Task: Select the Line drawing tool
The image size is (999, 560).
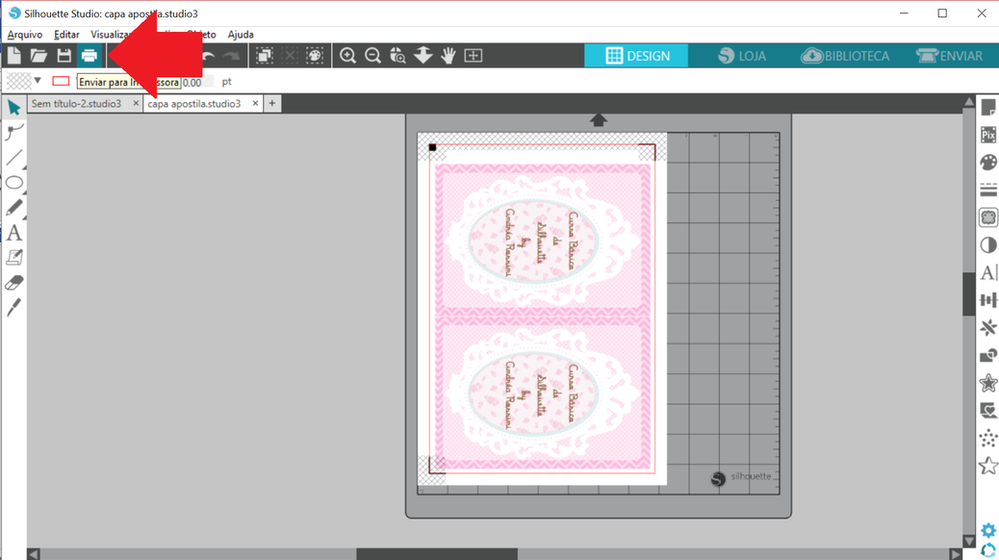Action: (x=14, y=157)
